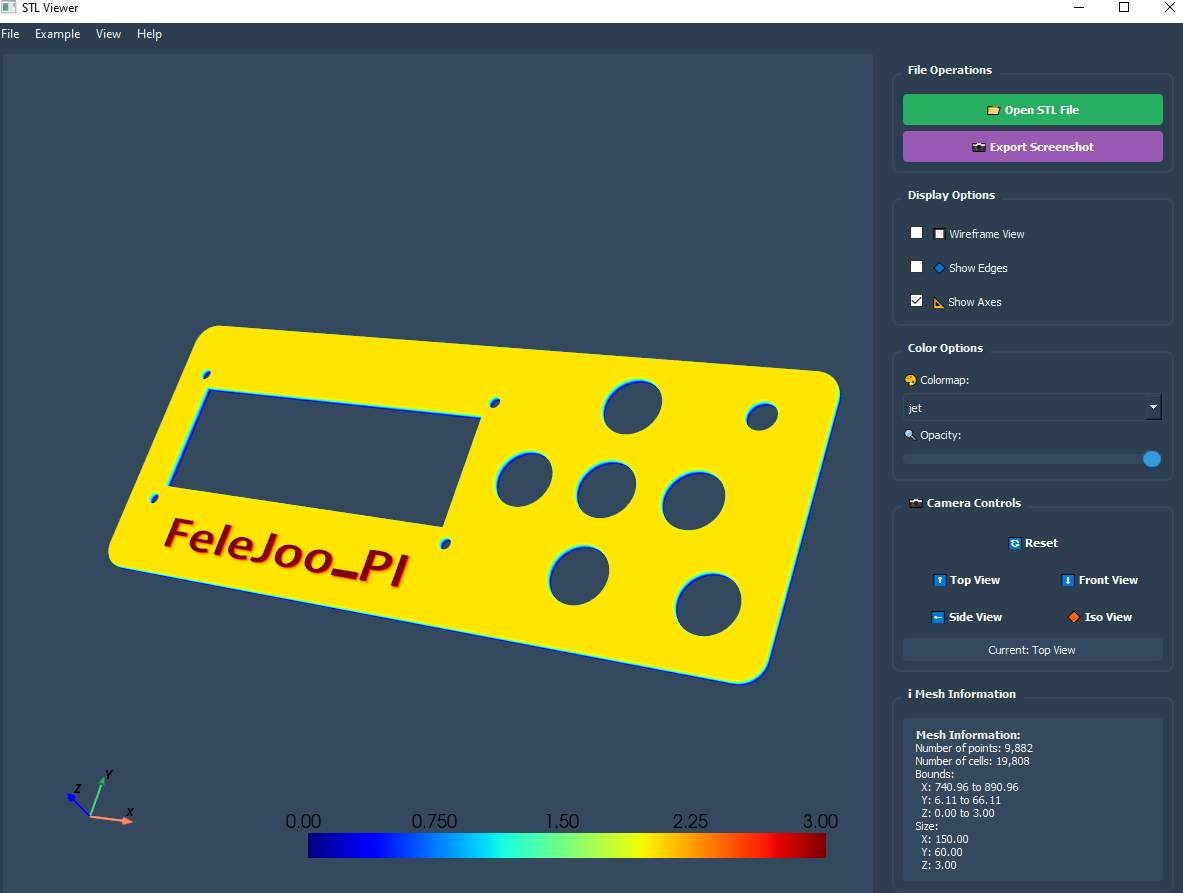1183x893 pixels.
Task: Click the Number of cells: 19,808 text
Action: (x=972, y=761)
